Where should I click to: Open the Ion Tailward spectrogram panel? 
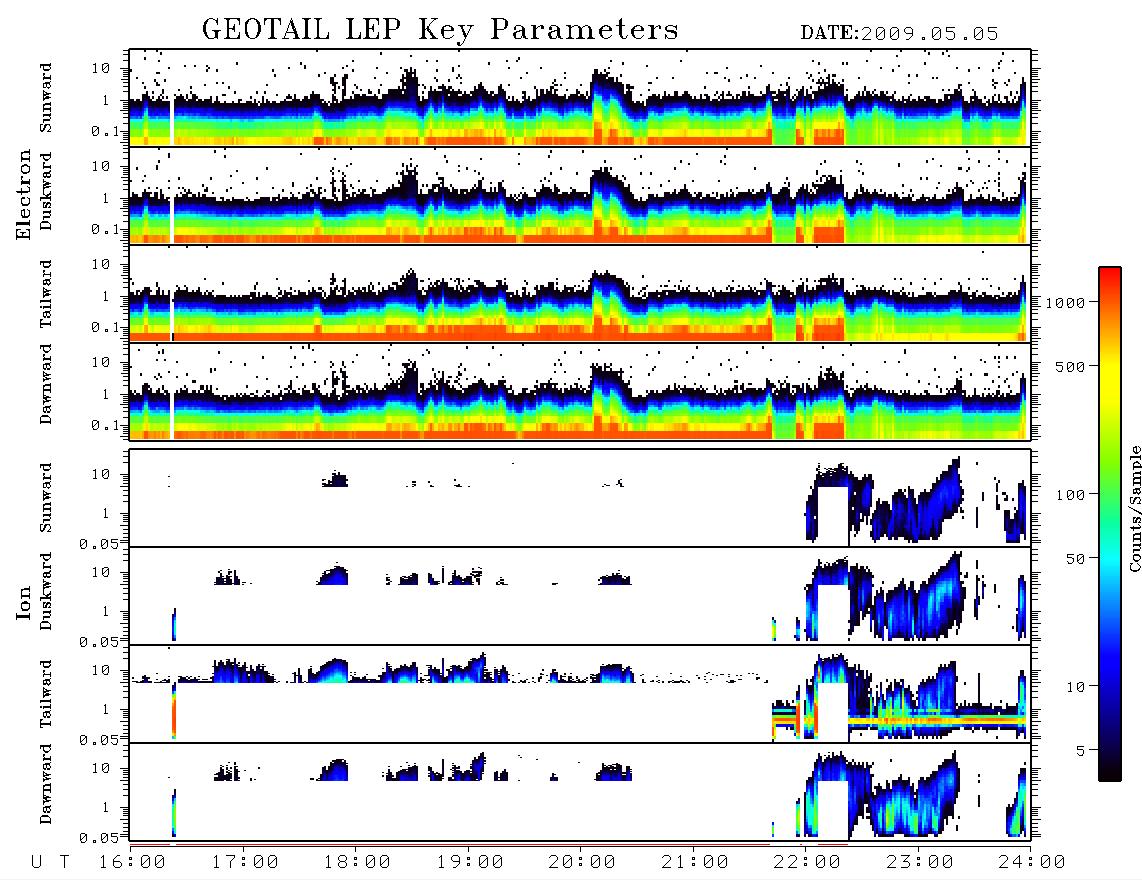point(580,694)
